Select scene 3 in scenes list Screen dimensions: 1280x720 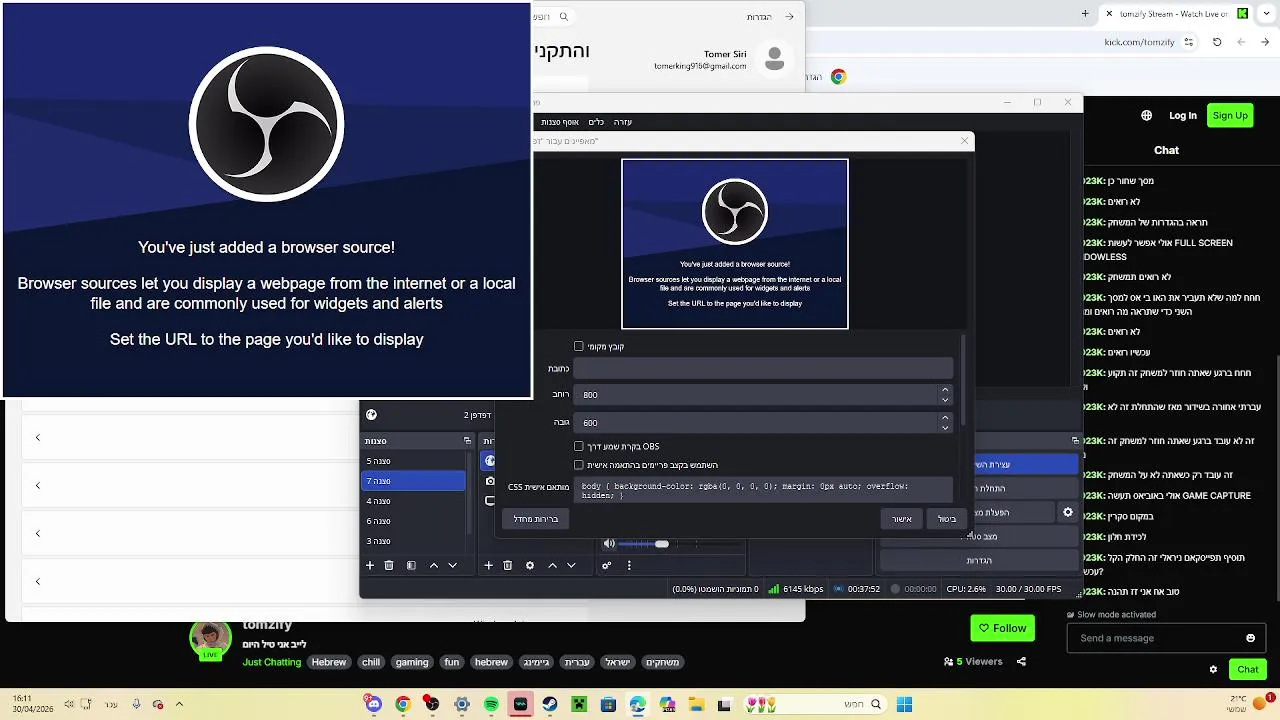point(414,541)
